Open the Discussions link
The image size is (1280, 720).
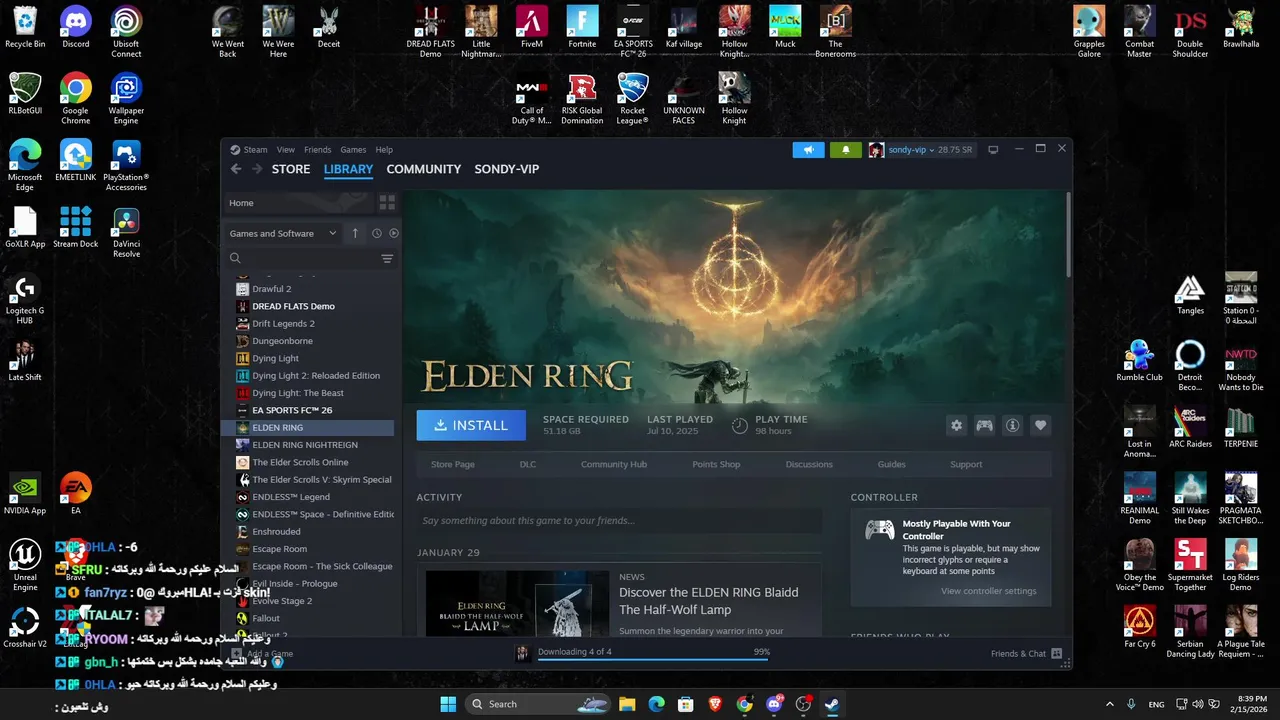(x=809, y=464)
